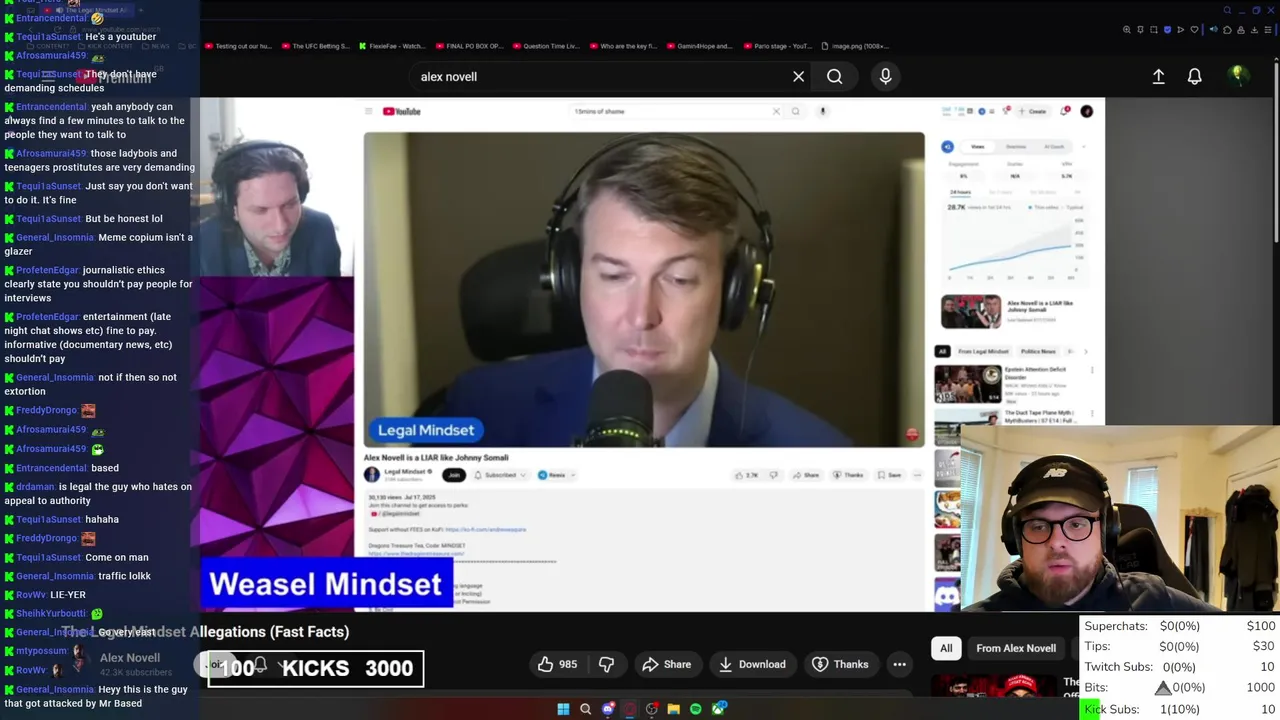Dislike the Legal Mindset video
The image size is (1280, 720).
tap(773, 475)
